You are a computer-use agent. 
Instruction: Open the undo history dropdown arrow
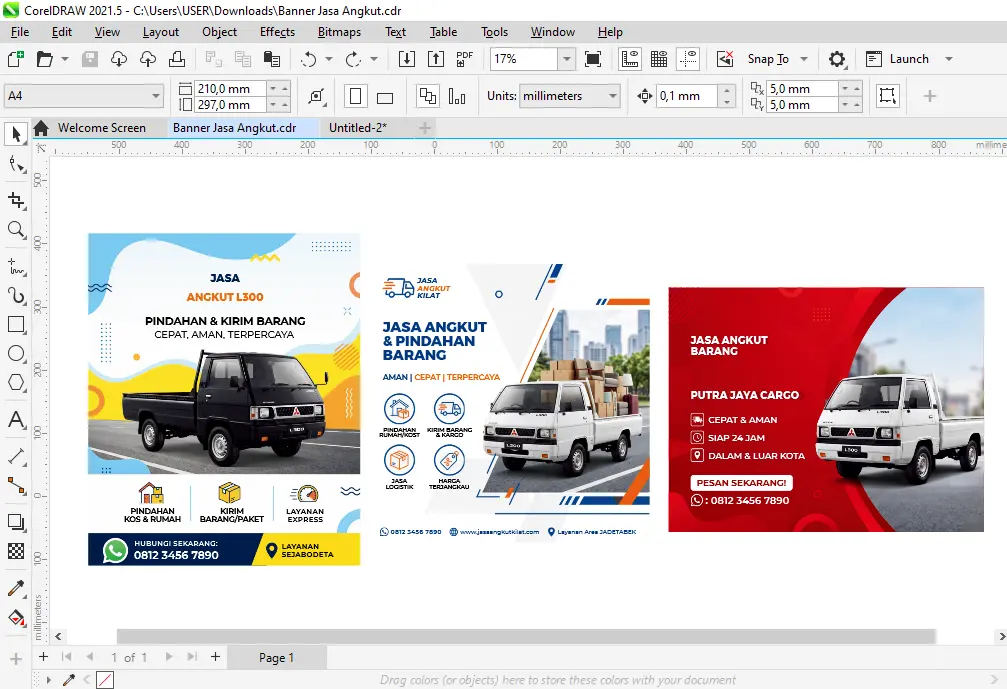pyautogui.click(x=329, y=59)
